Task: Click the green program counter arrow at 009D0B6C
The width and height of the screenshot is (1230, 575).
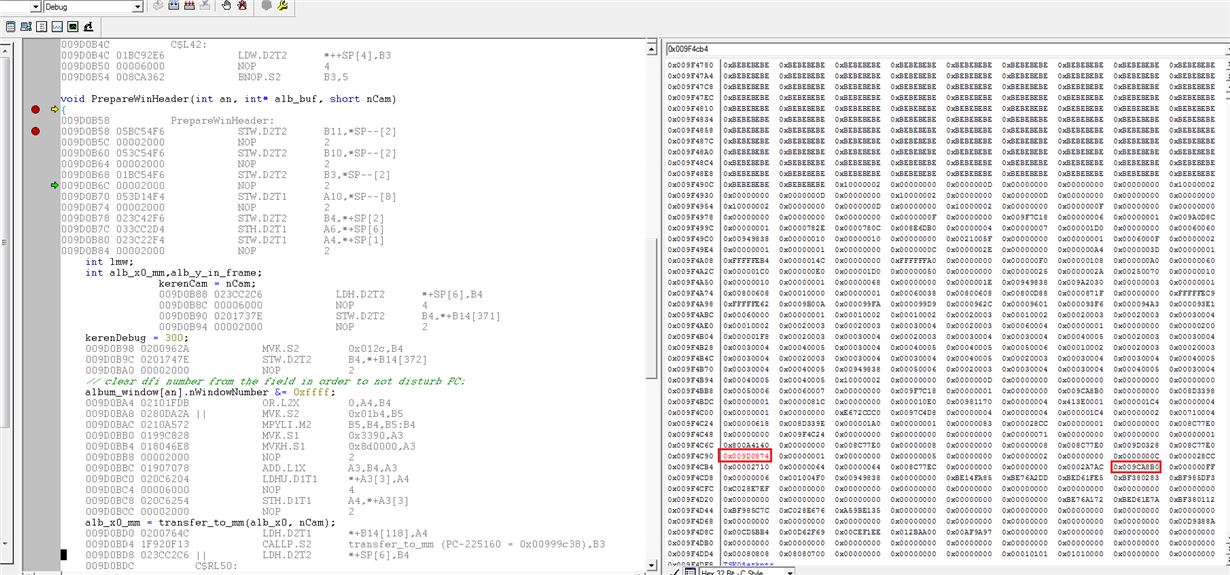Action: tap(54, 185)
